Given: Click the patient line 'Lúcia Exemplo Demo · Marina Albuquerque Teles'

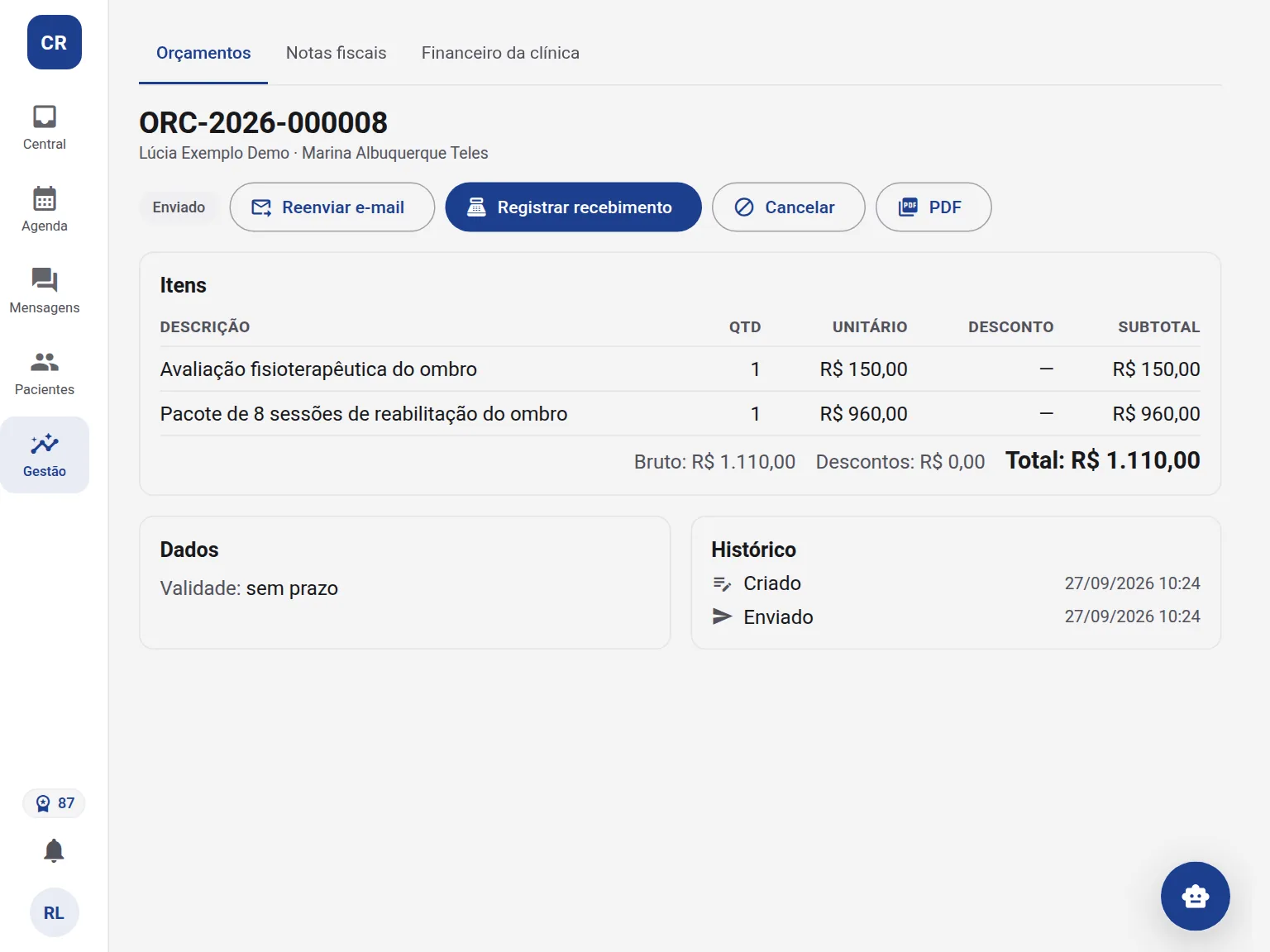Looking at the screenshot, I should pos(313,153).
